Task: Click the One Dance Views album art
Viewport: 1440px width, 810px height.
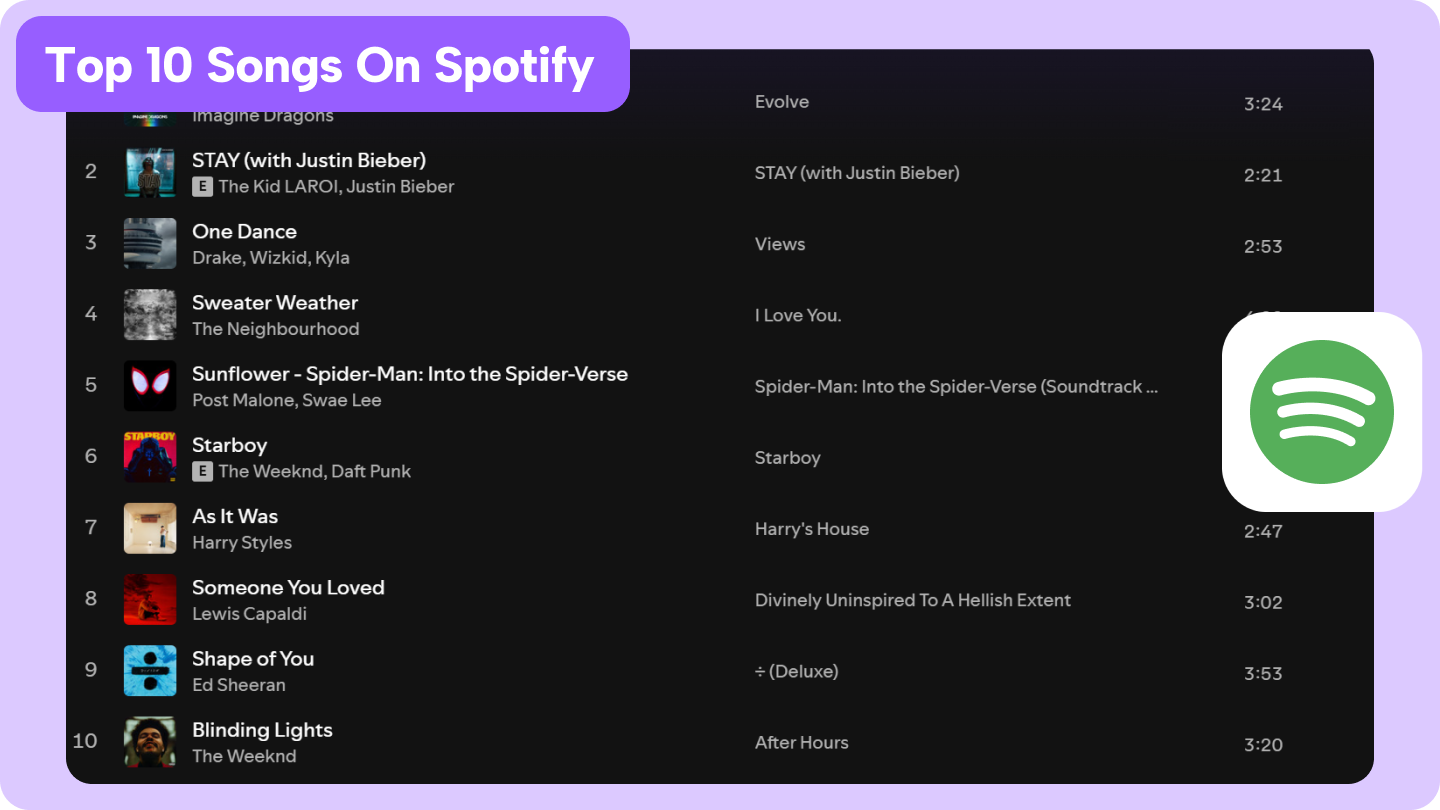Action: [x=150, y=244]
